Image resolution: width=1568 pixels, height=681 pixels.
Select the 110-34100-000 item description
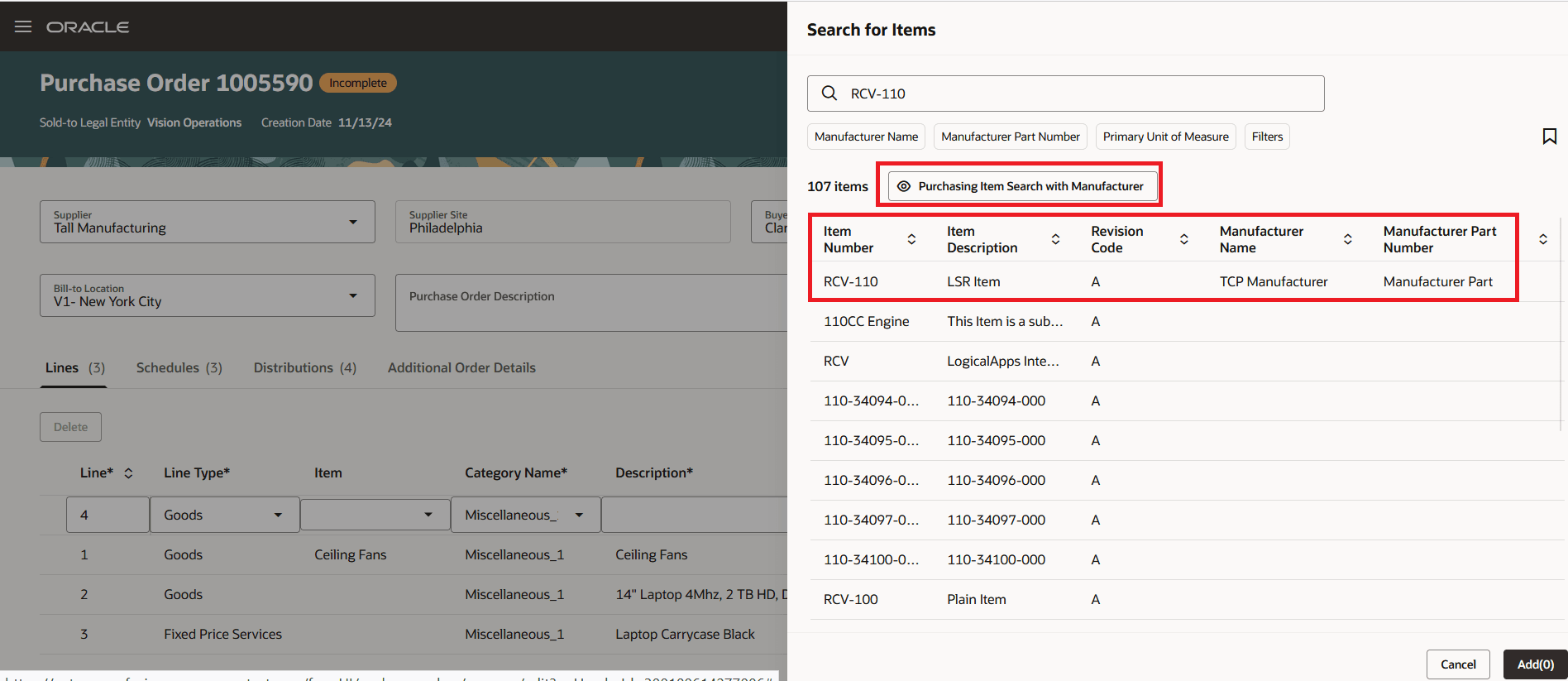(x=996, y=559)
